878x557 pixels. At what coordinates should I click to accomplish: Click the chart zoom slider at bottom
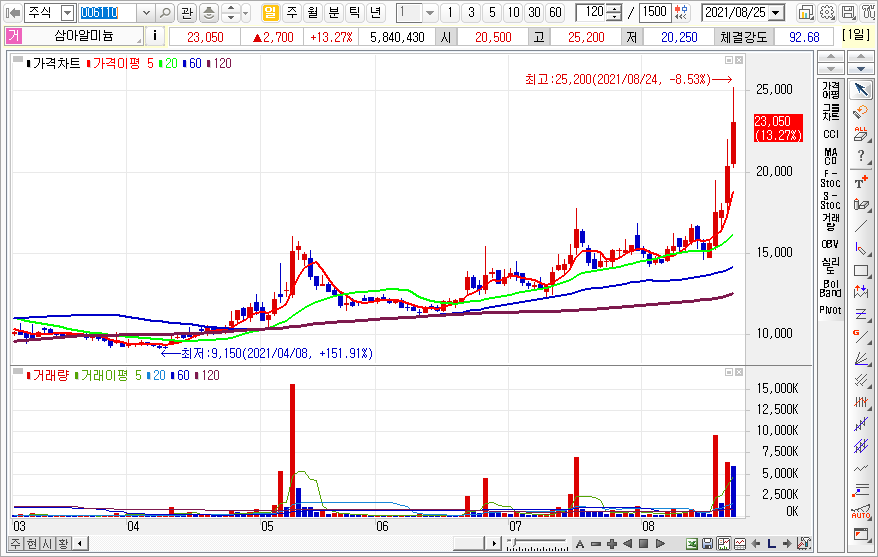point(537,544)
